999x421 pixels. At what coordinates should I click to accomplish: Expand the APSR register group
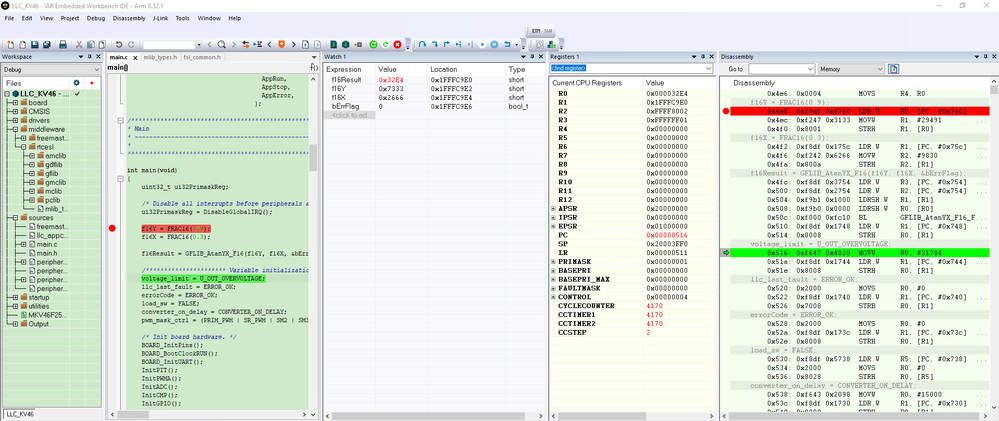[x=553, y=208]
